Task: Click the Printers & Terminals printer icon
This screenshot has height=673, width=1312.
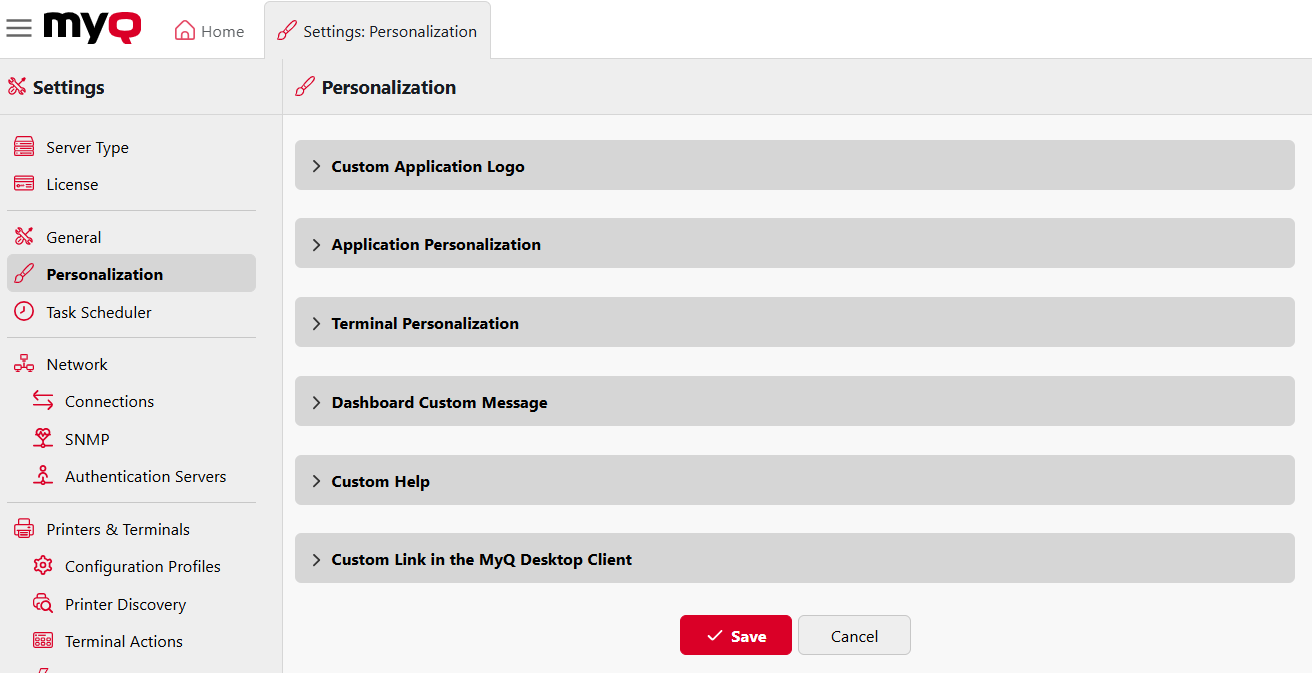Action: pyautogui.click(x=23, y=528)
